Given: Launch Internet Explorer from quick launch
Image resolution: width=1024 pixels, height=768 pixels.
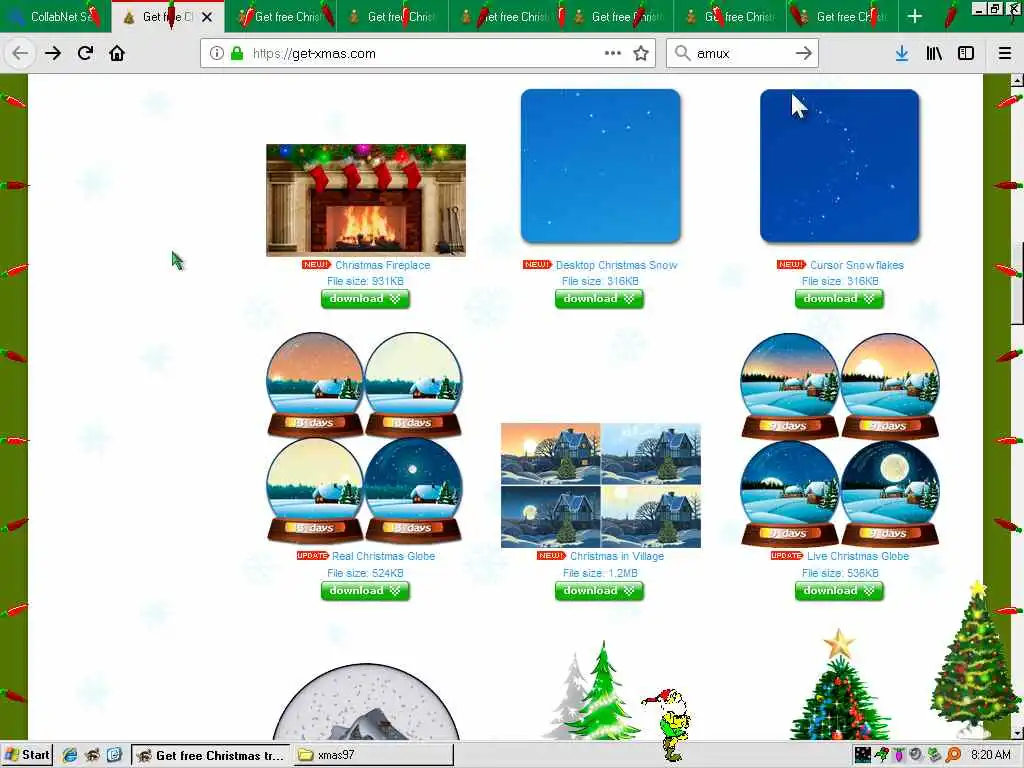Looking at the screenshot, I should click(70, 756).
